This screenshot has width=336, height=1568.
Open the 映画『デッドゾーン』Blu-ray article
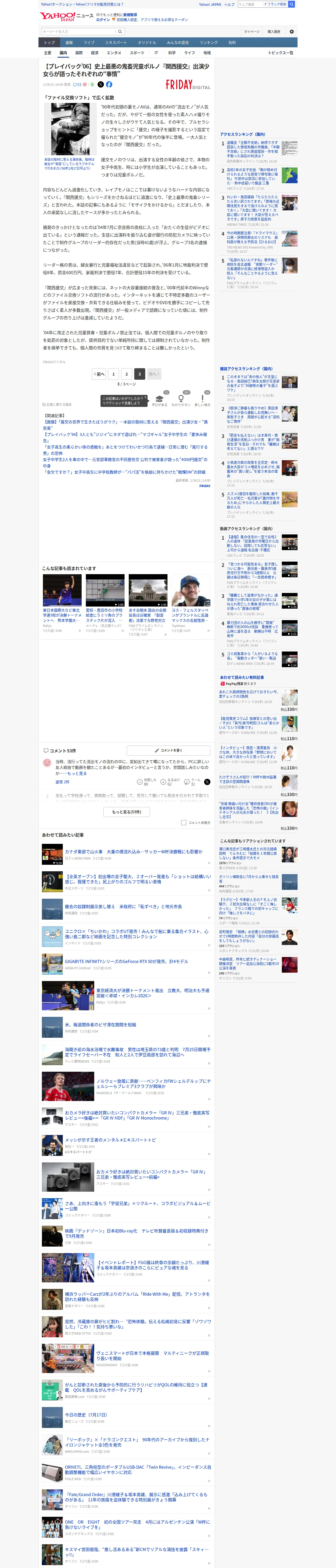click(x=137, y=1233)
